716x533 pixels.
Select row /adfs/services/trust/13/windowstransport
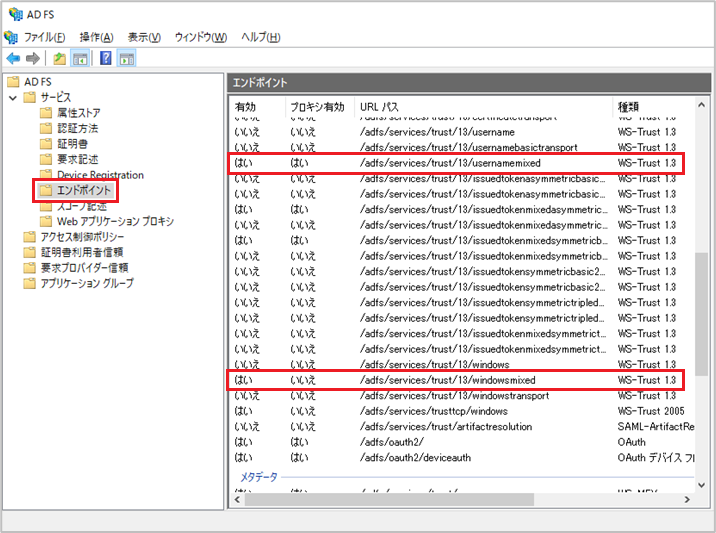(x=462, y=396)
